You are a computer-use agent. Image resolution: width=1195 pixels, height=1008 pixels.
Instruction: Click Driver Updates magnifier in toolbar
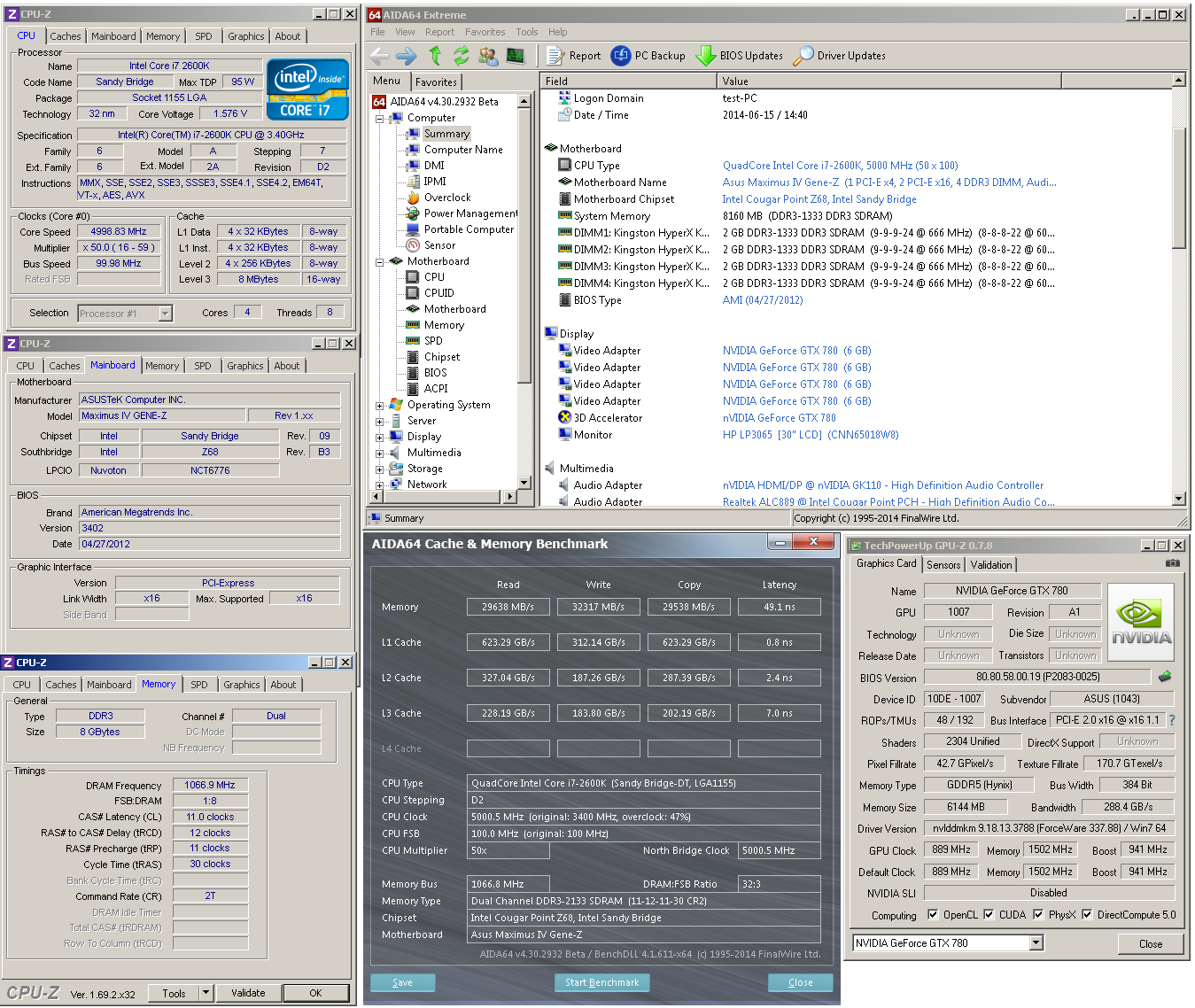(840, 56)
